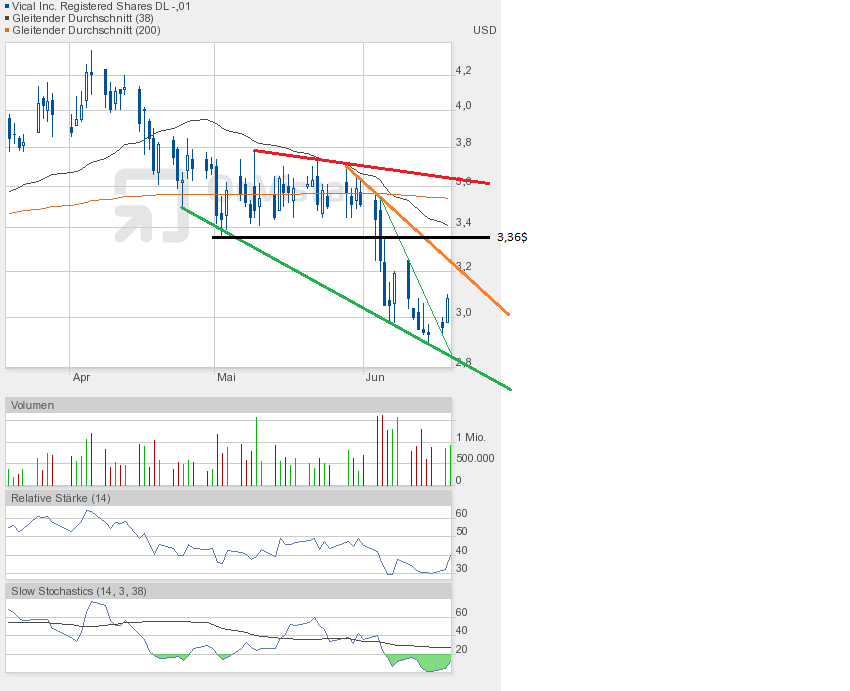Click the black legend marker for 38-day average
The image size is (850, 691).
coord(7,18)
